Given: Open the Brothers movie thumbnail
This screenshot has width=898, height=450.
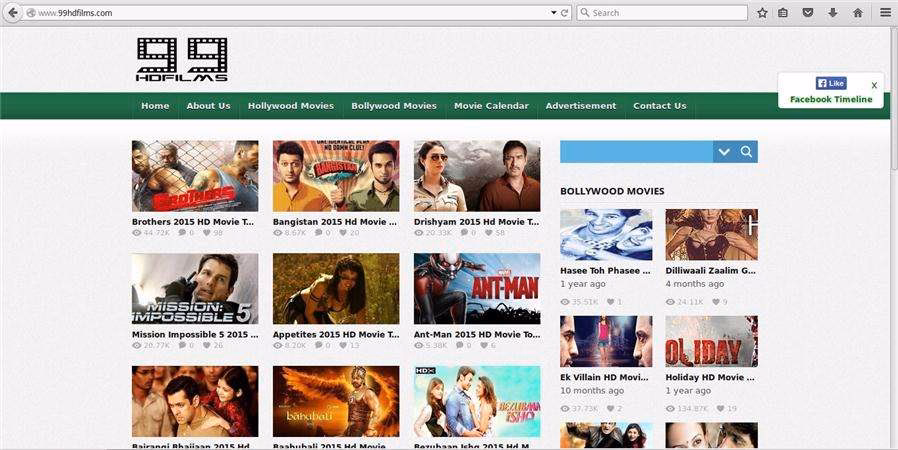Looking at the screenshot, I should pyautogui.click(x=195, y=176).
